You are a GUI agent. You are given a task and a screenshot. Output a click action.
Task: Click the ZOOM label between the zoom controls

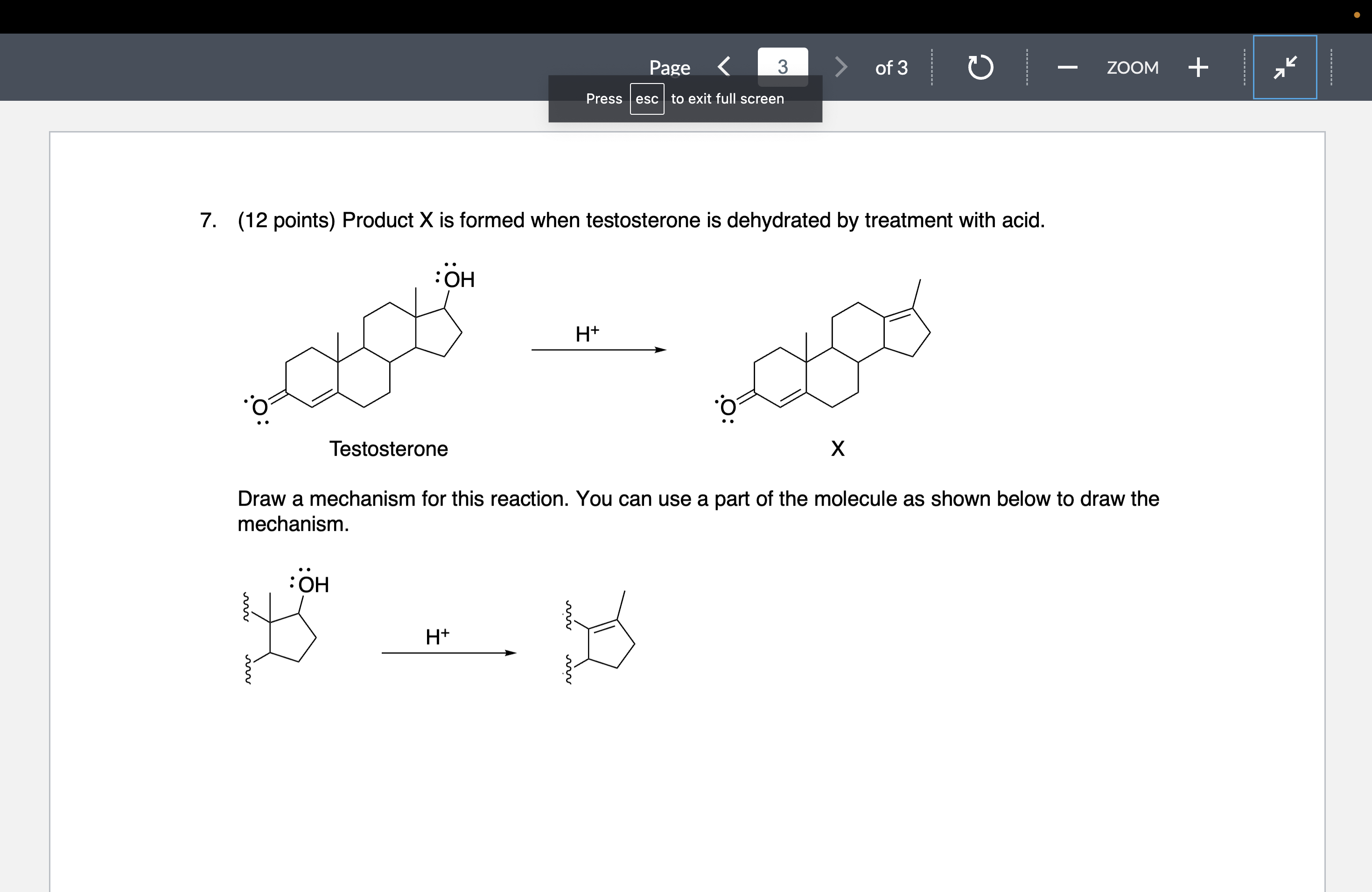click(x=1132, y=68)
